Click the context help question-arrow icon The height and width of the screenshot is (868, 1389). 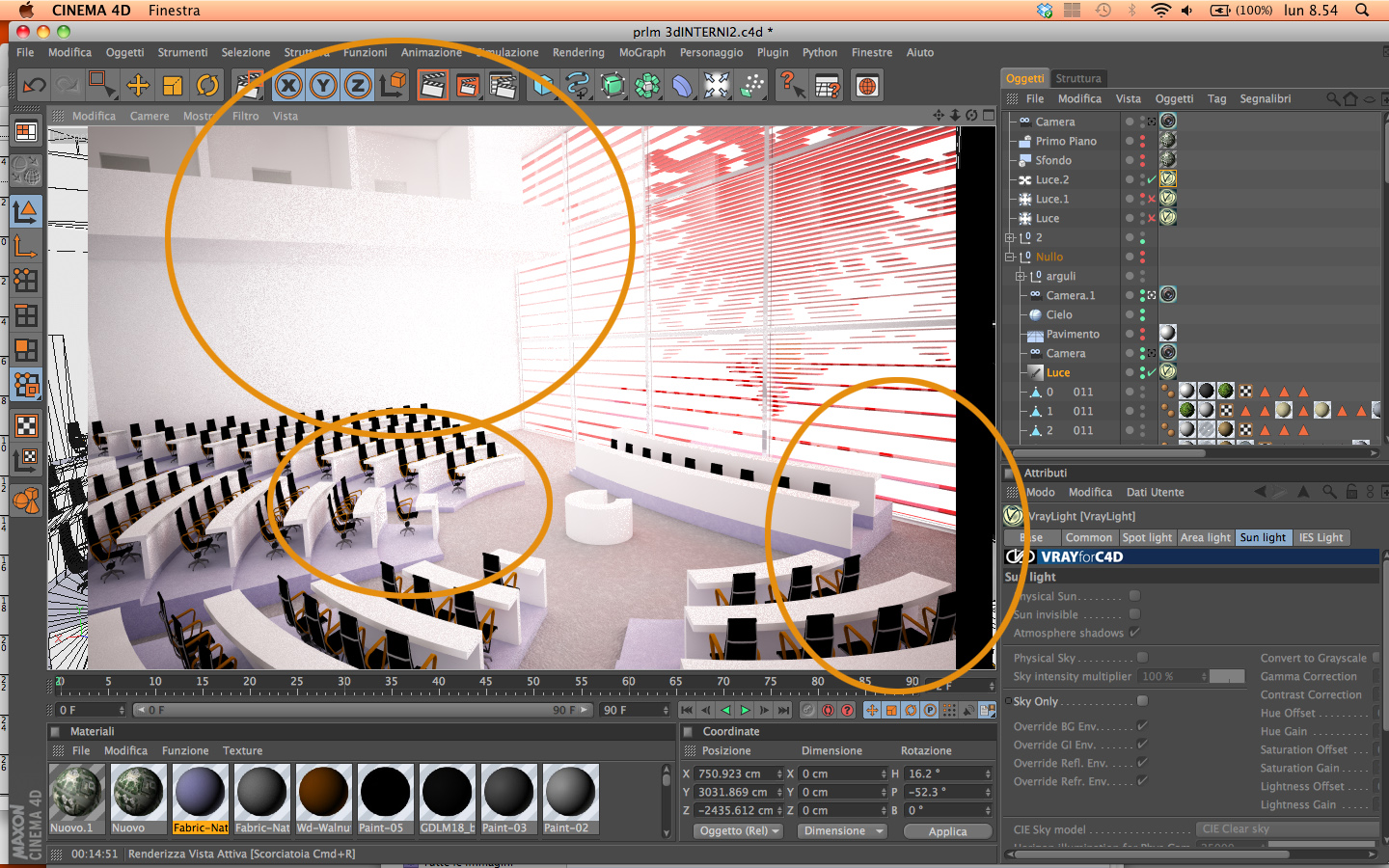pos(792,86)
